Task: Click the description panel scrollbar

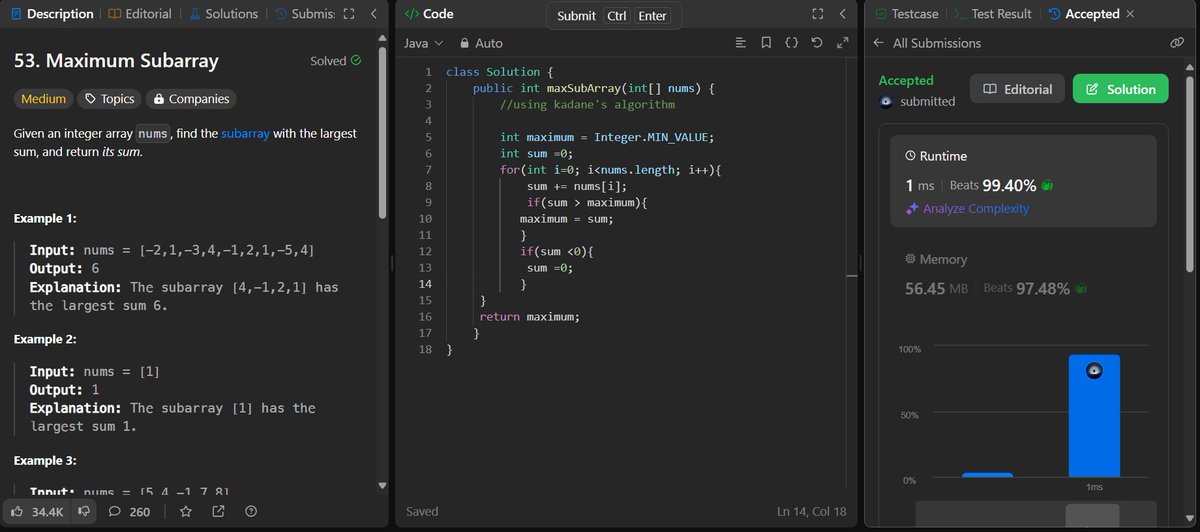Action: (x=382, y=132)
